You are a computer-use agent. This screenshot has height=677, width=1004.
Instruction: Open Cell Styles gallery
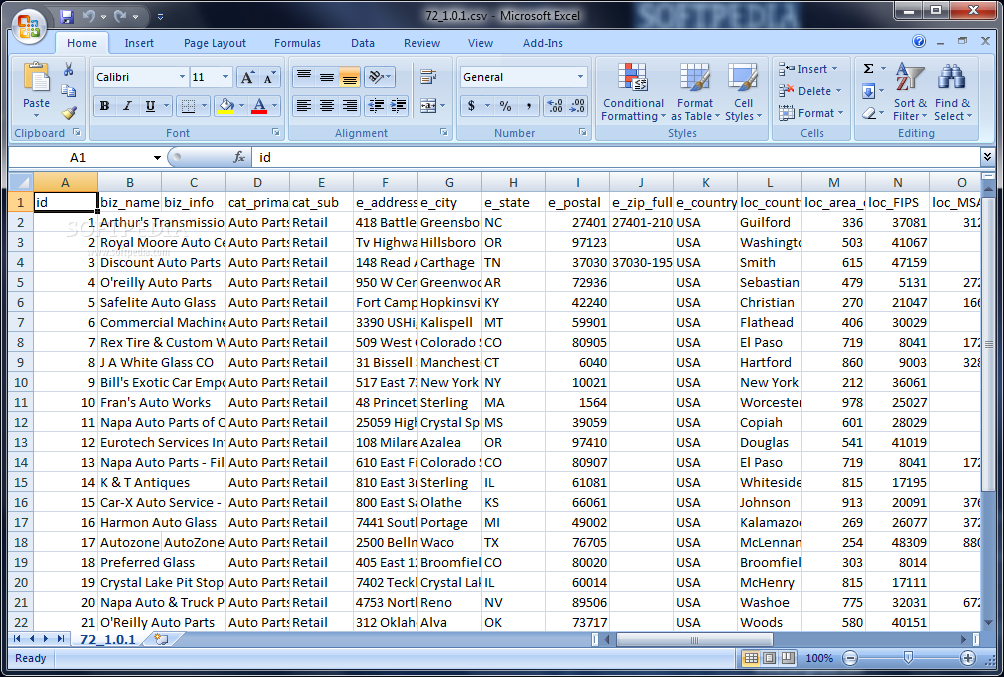(743, 92)
